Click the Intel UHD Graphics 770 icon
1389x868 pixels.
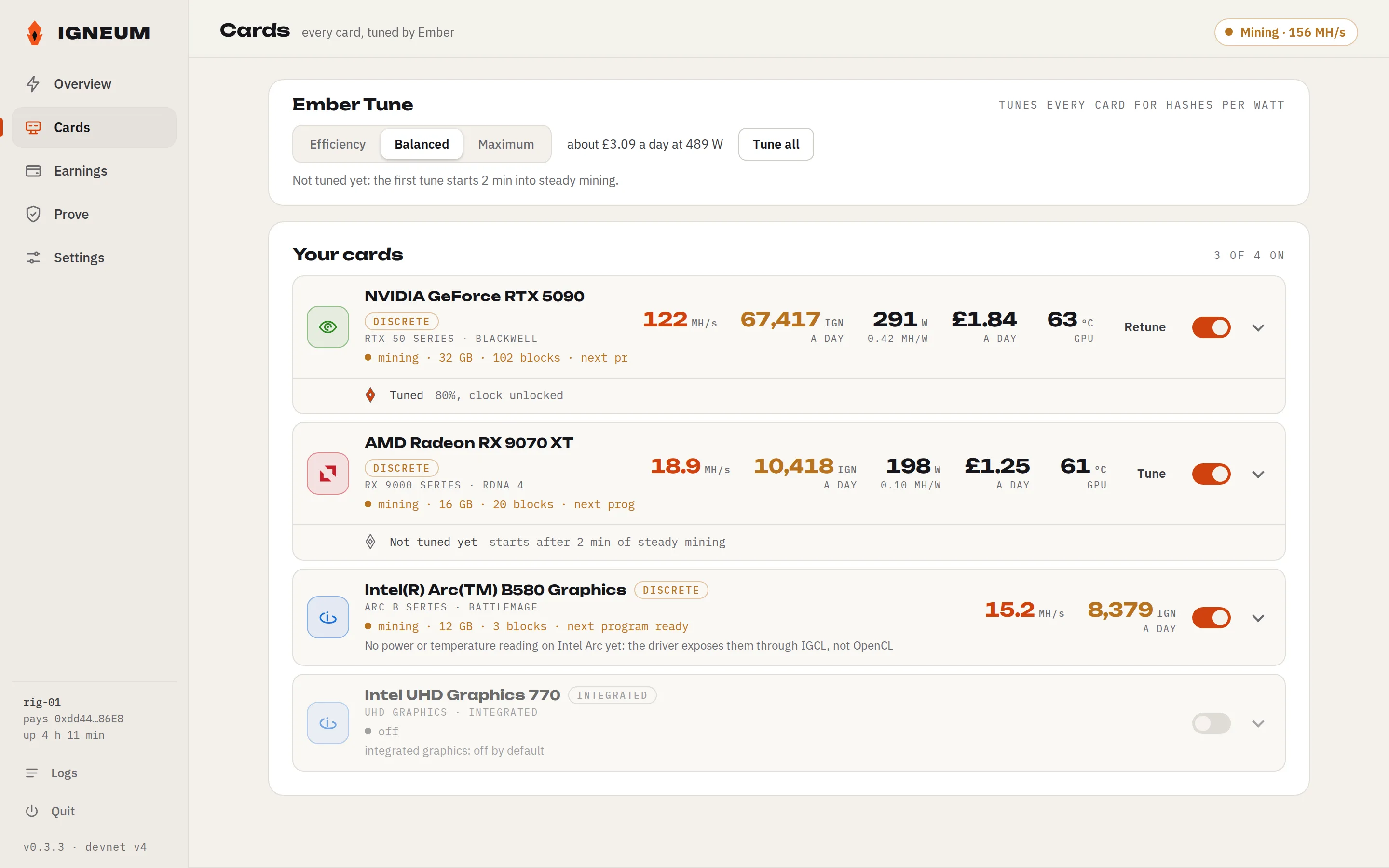click(328, 723)
